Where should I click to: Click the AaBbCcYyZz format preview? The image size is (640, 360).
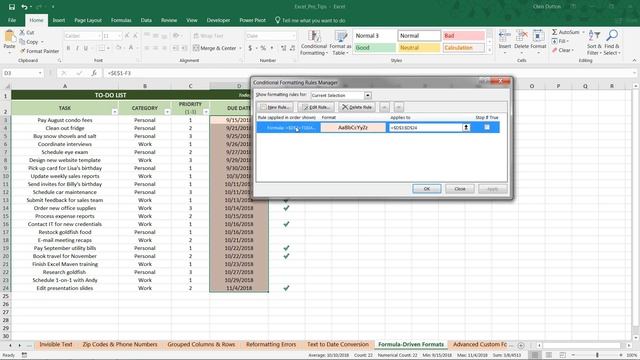click(x=353, y=128)
